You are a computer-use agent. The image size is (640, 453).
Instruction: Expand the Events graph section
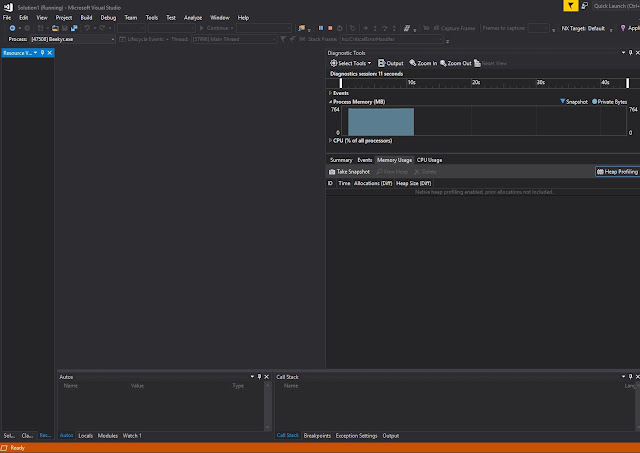point(330,93)
